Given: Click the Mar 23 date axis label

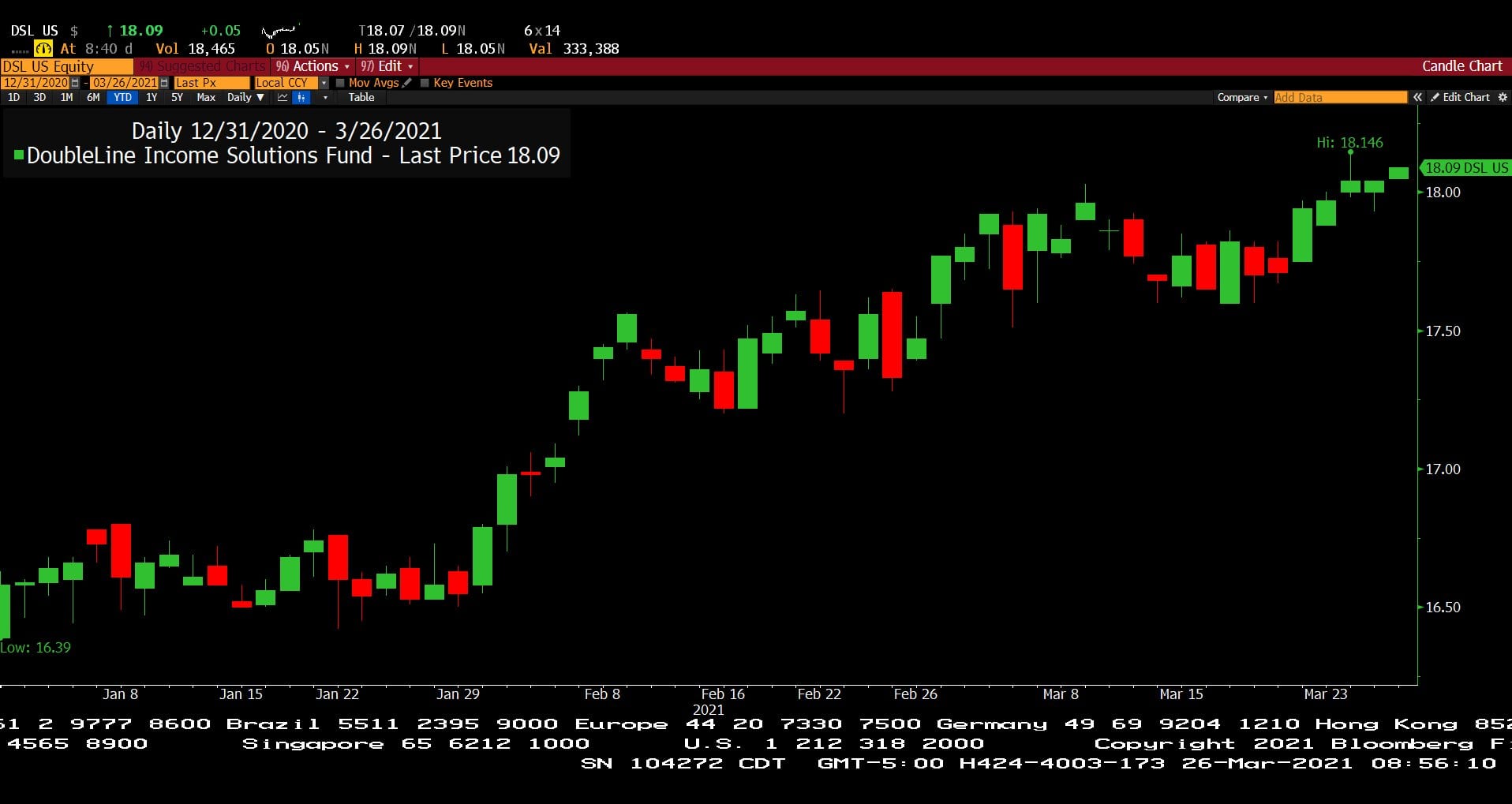Looking at the screenshot, I should [x=1325, y=694].
